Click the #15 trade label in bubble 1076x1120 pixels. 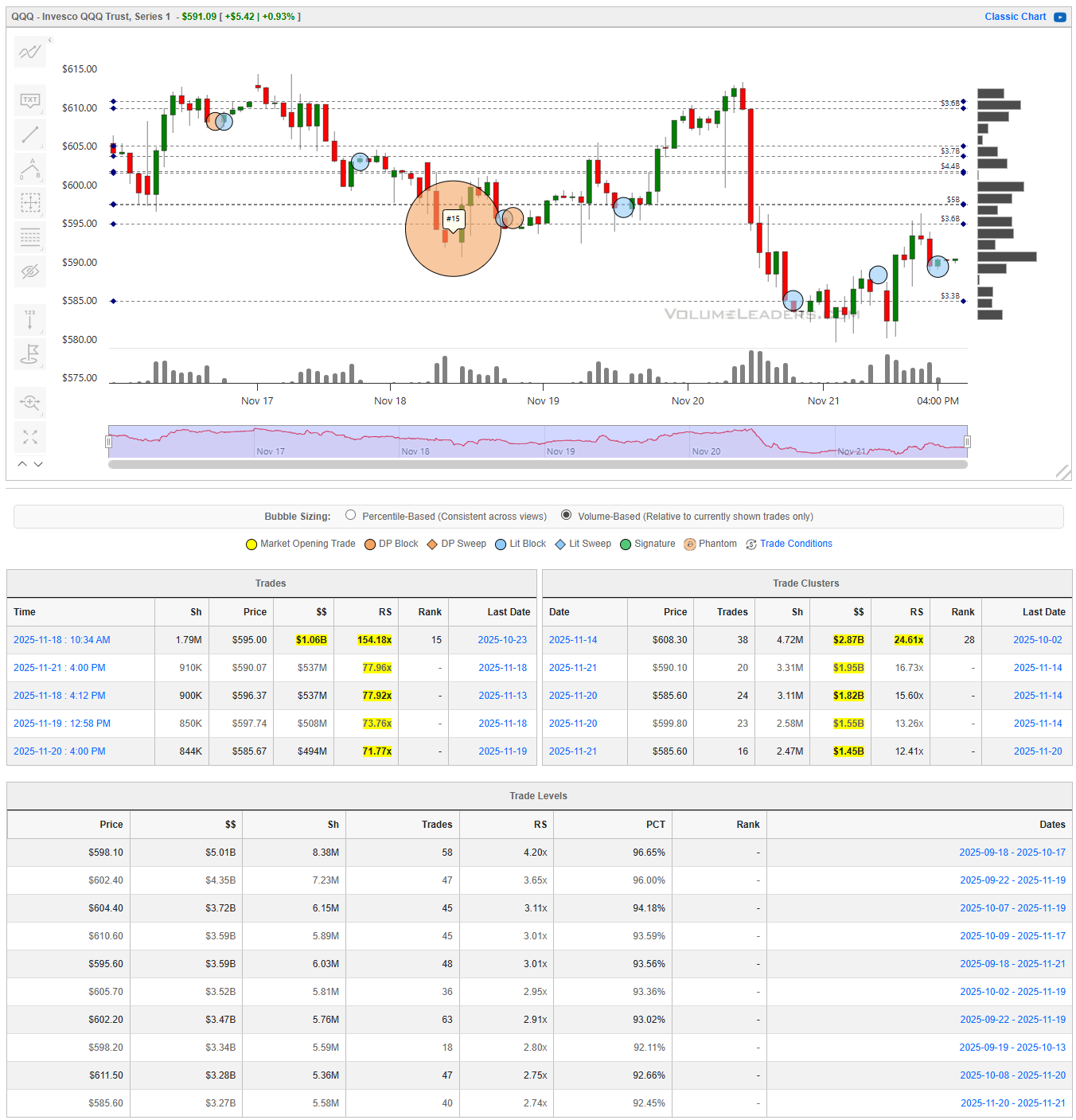pyautogui.click(x=454, y=219)
